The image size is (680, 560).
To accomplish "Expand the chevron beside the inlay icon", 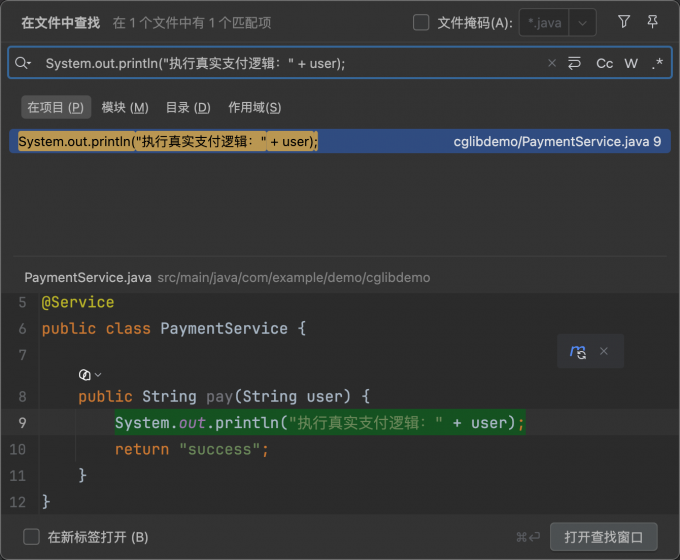I will click(x=98, y=375).
